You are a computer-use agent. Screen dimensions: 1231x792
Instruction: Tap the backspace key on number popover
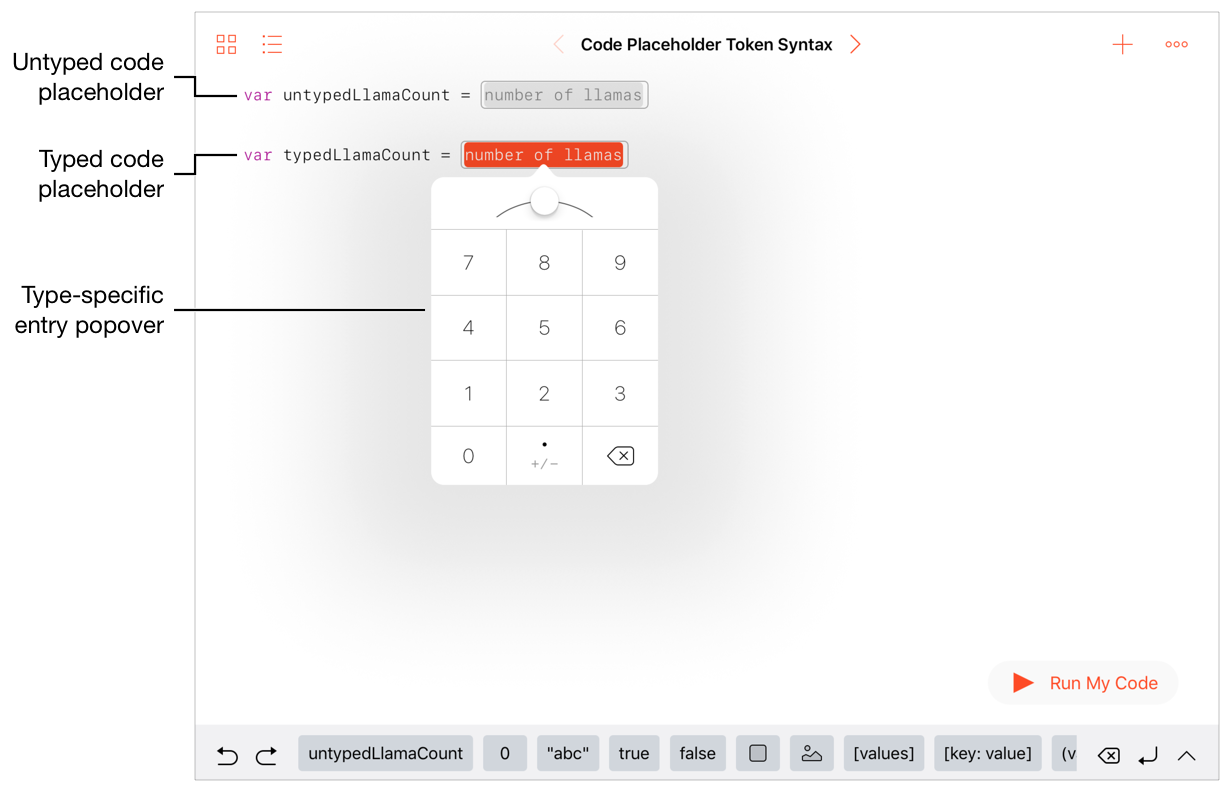pyautogui.click(x=620, y=456)
